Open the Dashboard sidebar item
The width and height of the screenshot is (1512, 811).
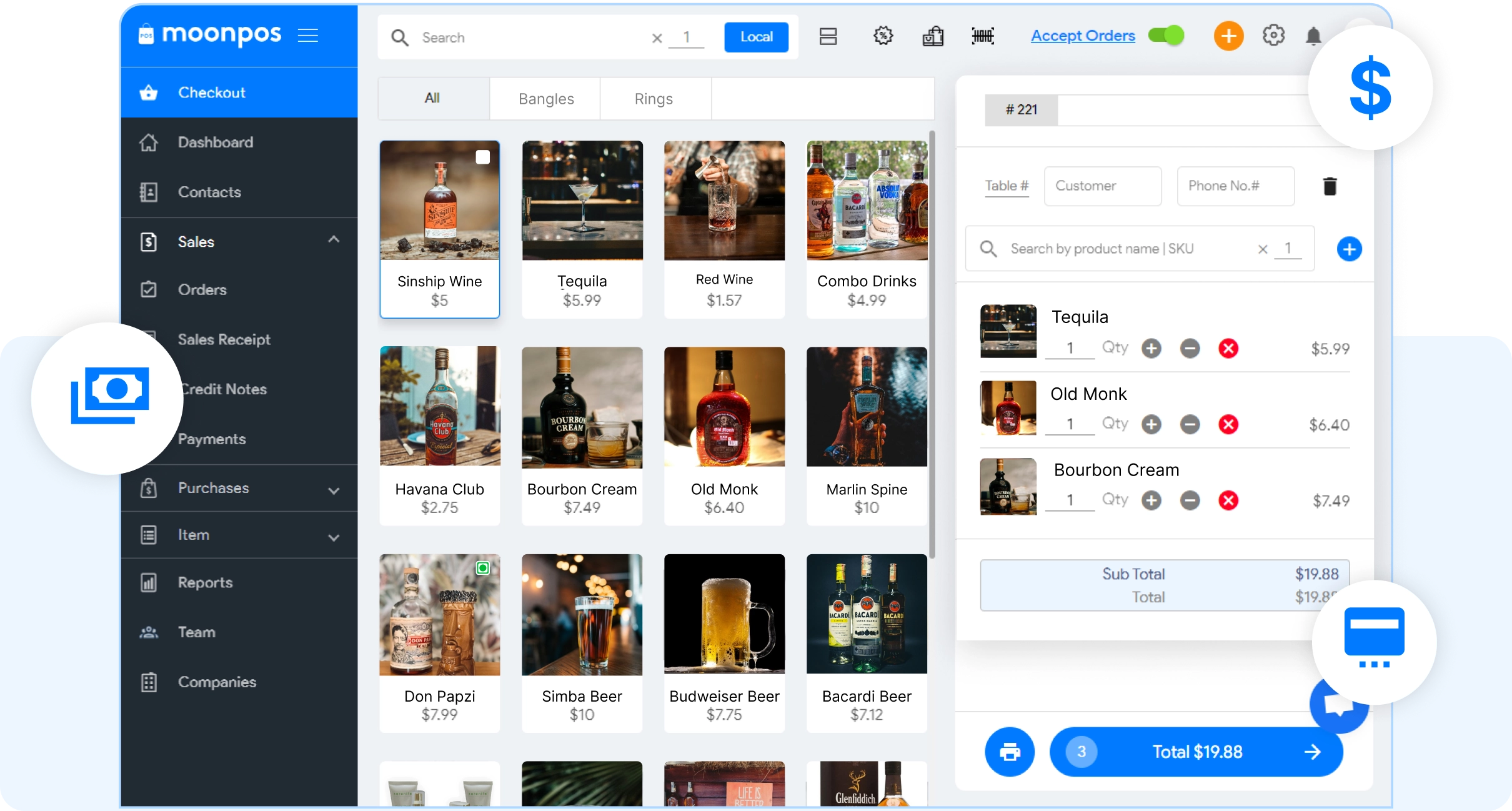[x=216, y=142]
